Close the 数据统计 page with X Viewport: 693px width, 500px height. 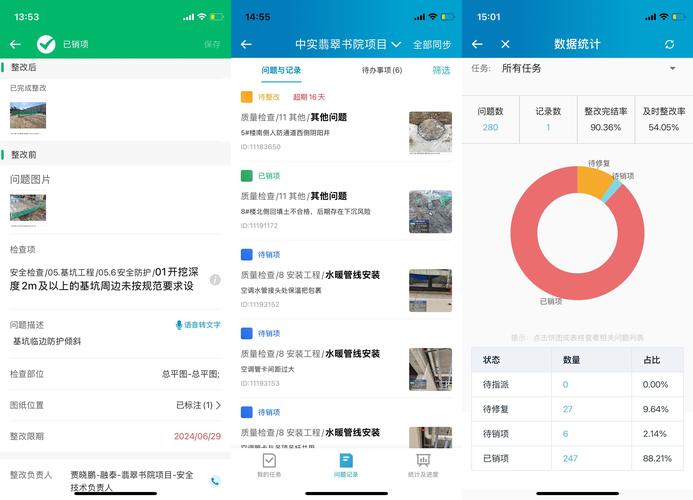pos(506,44)
